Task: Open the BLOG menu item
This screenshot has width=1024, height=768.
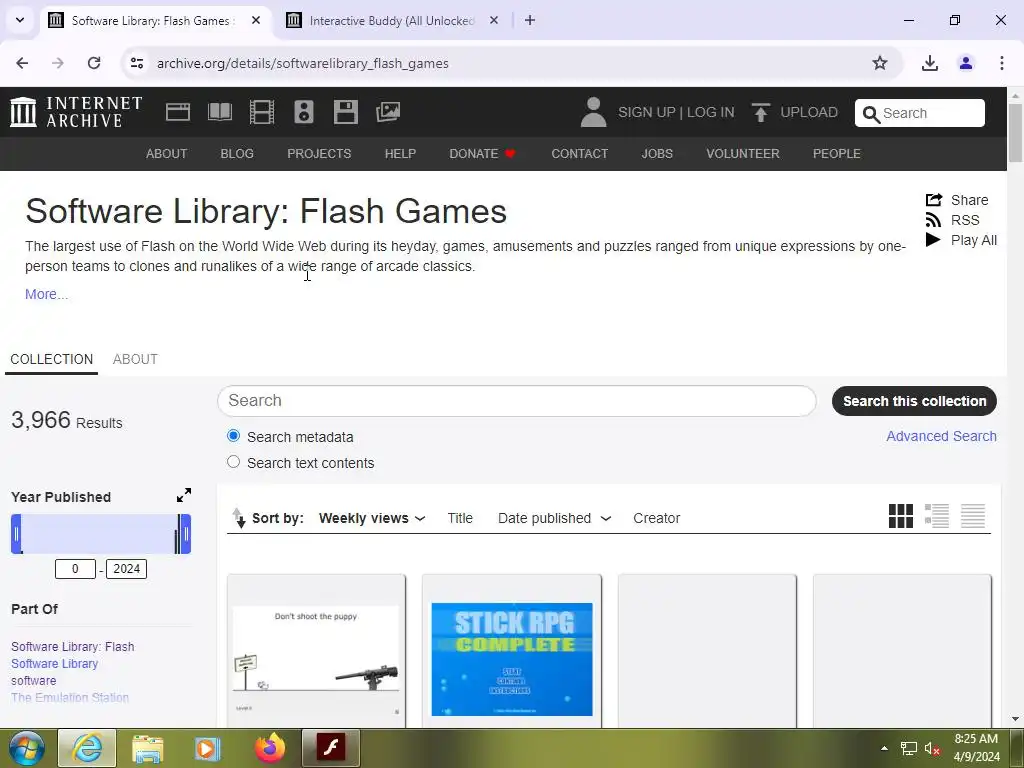Action: (x=237, y=153)
